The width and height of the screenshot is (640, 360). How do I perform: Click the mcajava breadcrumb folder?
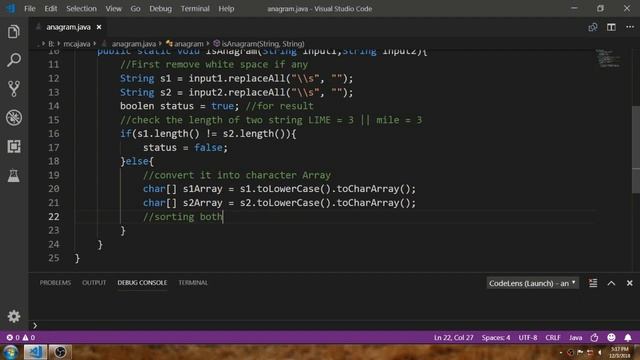77,44
